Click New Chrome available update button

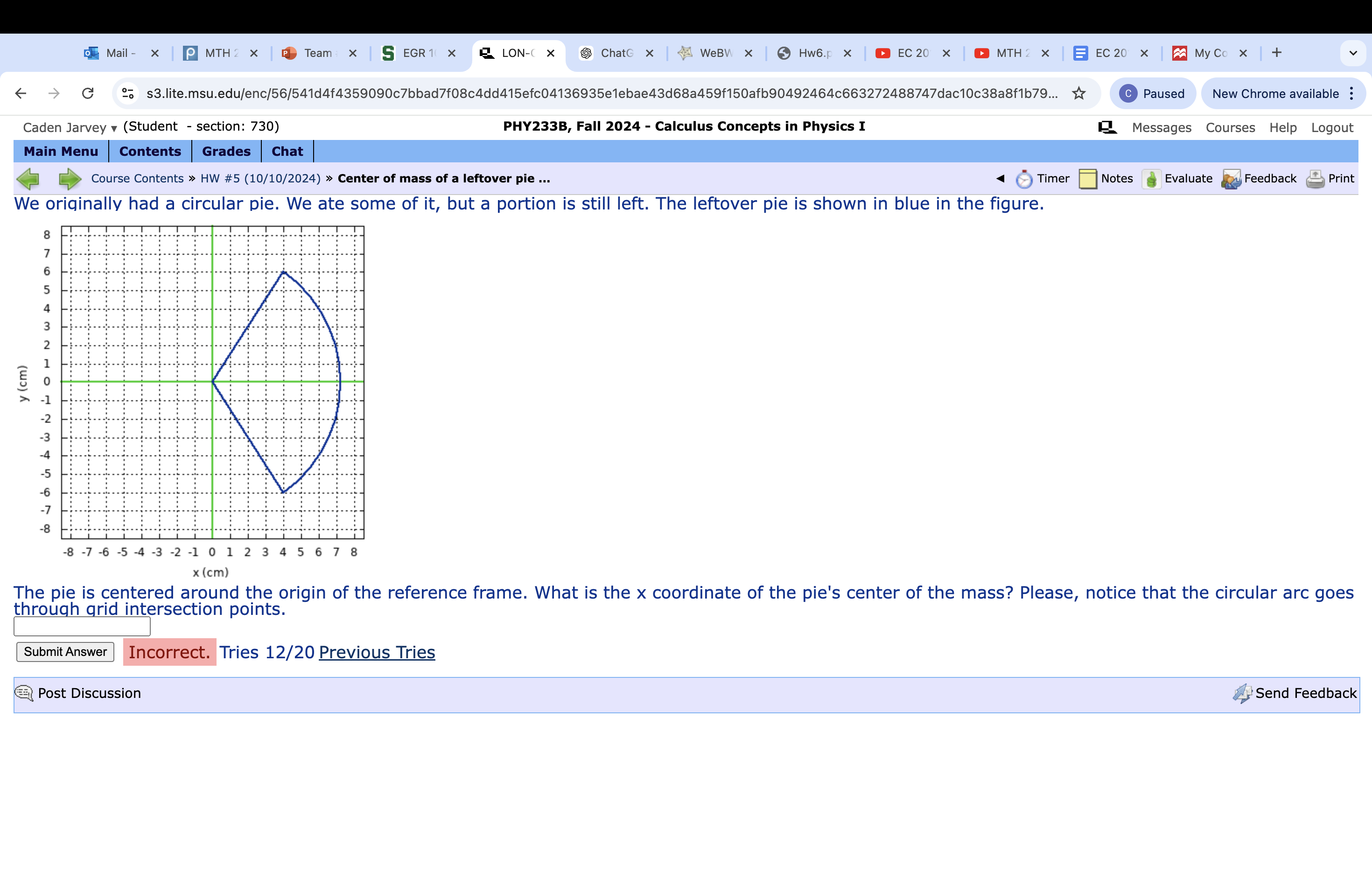click(x=1275, y=93)
